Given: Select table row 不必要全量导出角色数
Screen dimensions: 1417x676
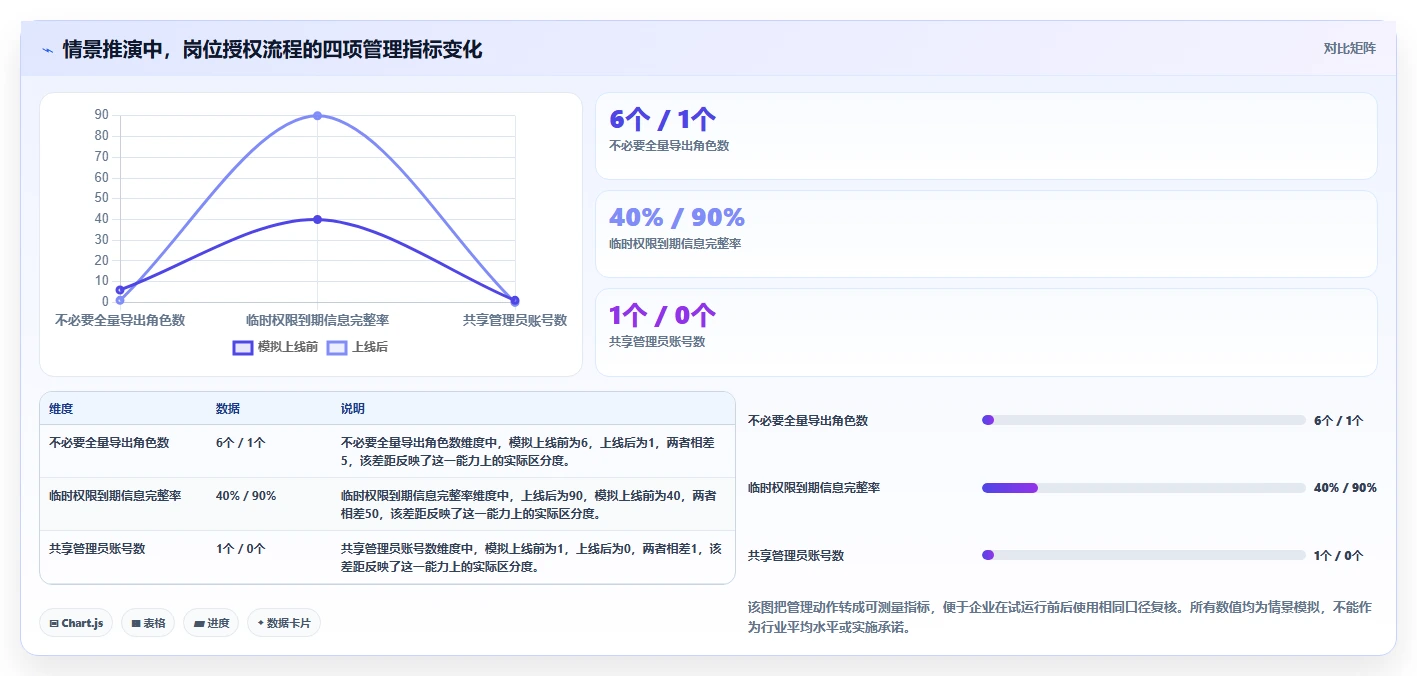Looking at the screenshot, I should tap(387, 451).
